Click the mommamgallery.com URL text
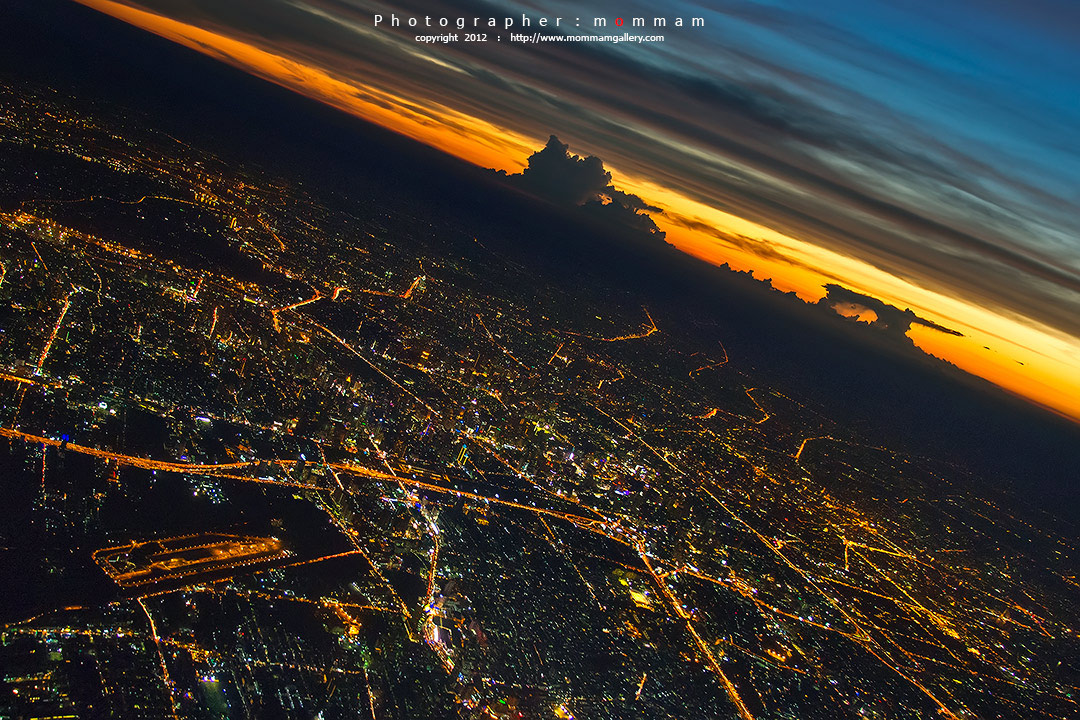 pos(587,38)
